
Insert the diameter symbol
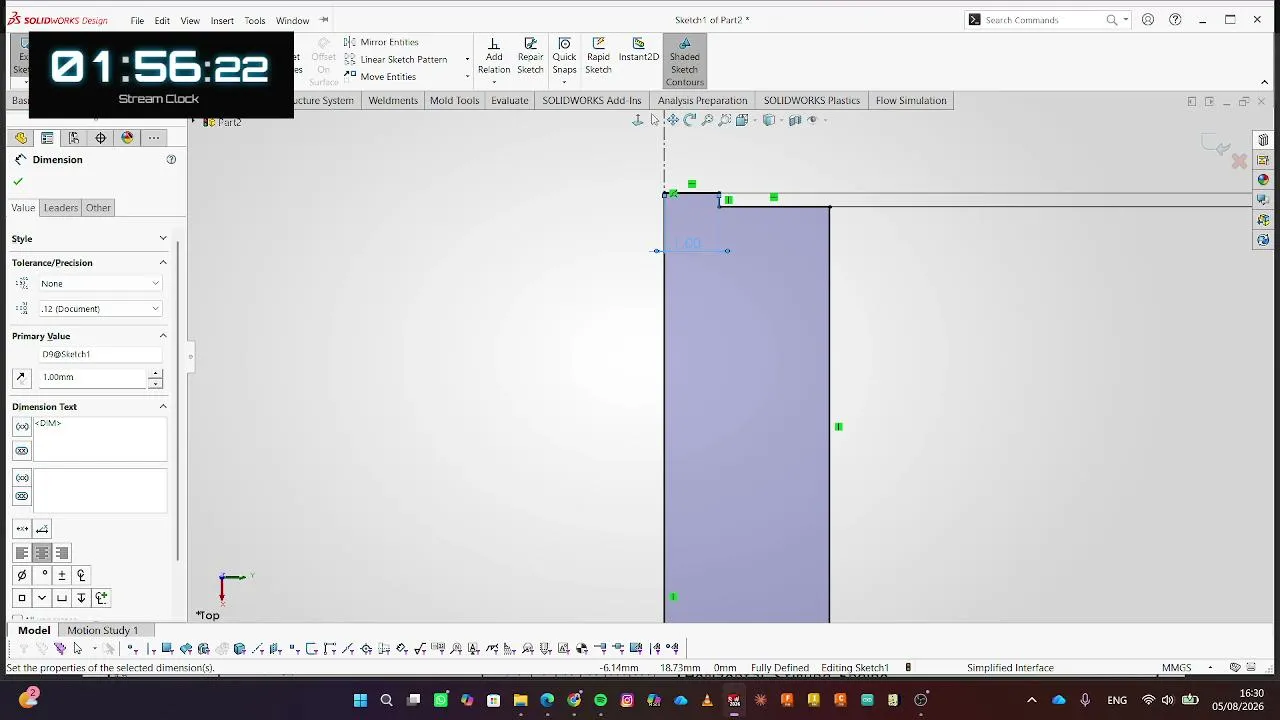tap(22, 575)
